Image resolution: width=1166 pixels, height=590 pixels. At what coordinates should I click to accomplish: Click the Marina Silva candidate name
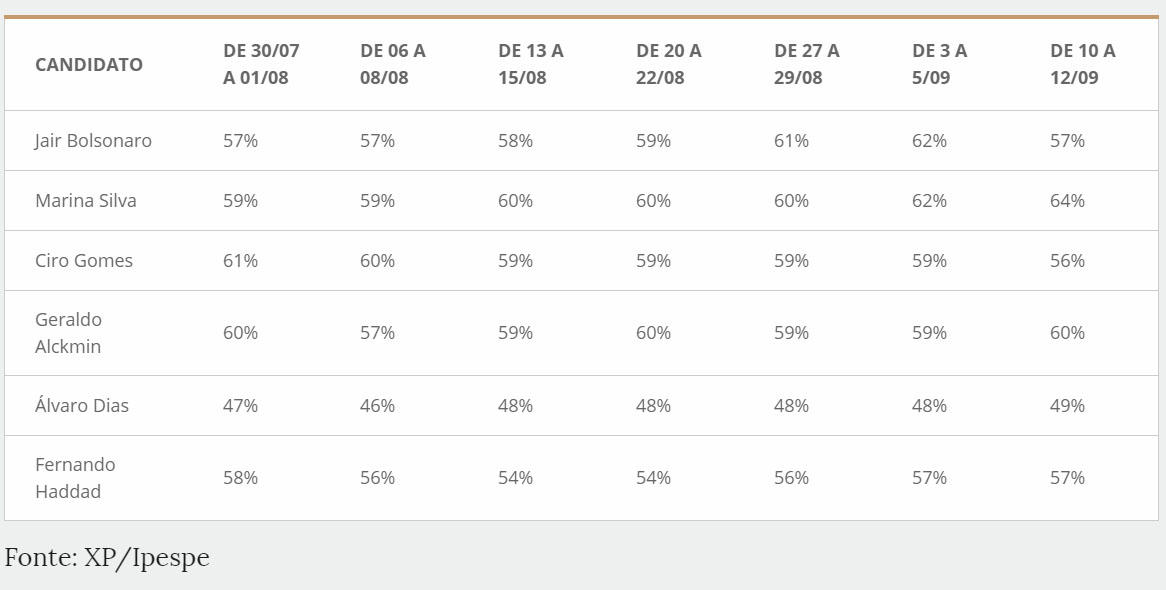click(x=86, y=201)
